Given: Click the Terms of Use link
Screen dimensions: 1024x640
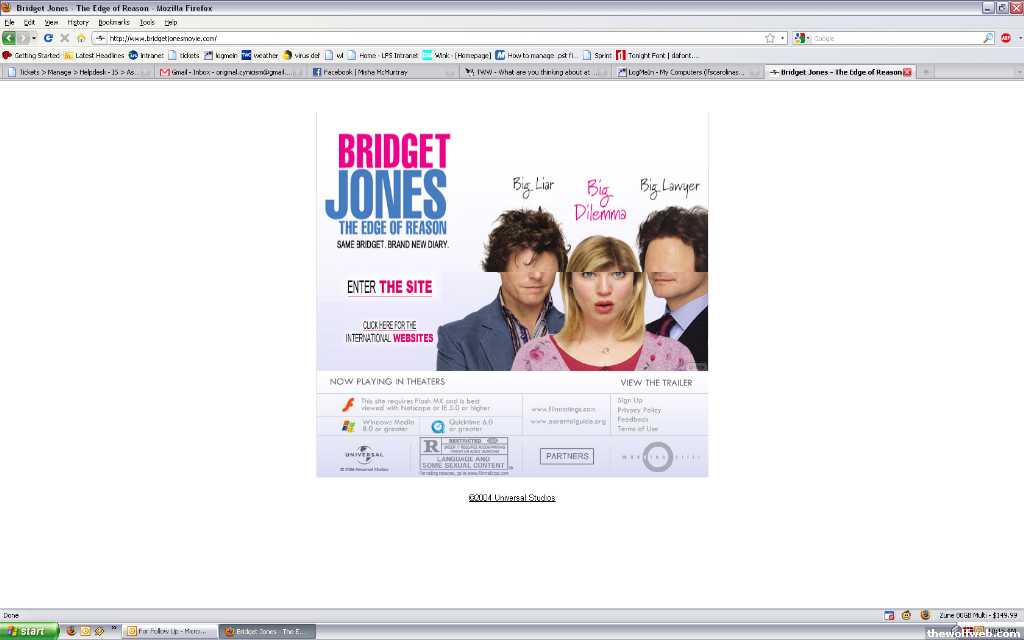Looking at the screenshot, I should (637, 429).
